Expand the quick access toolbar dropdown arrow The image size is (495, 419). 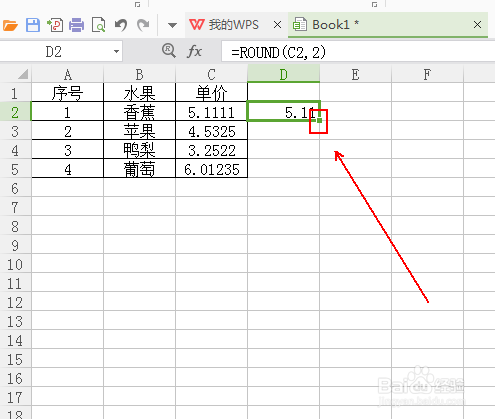pos(172,25)
